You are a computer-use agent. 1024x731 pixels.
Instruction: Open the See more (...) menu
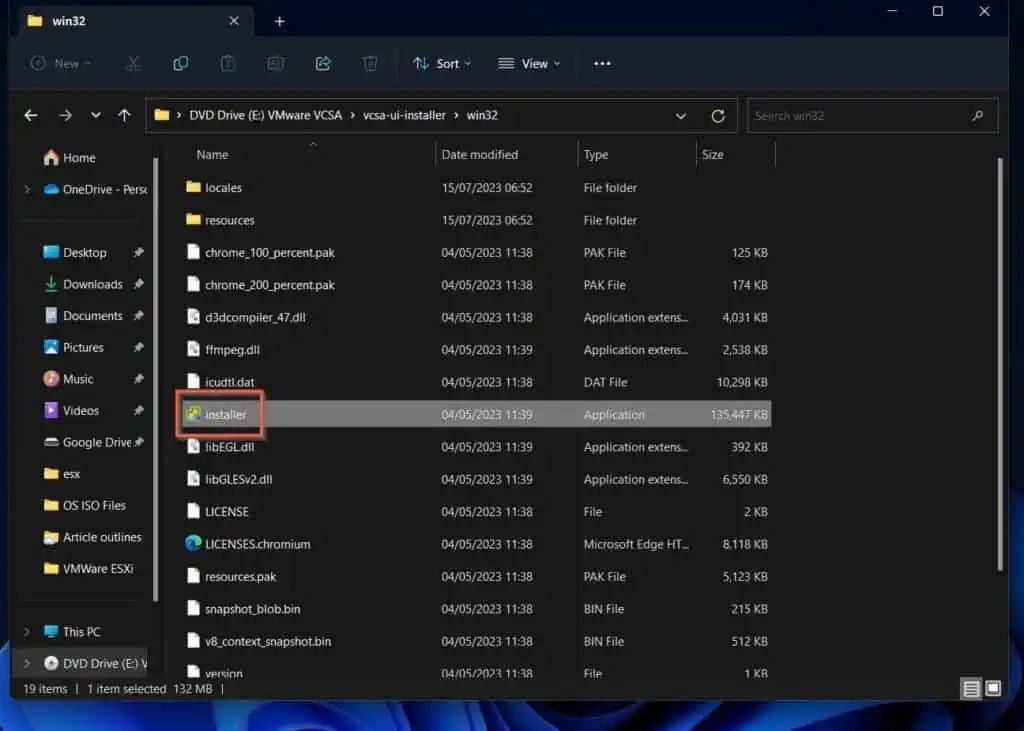click(x=602, y=63)
